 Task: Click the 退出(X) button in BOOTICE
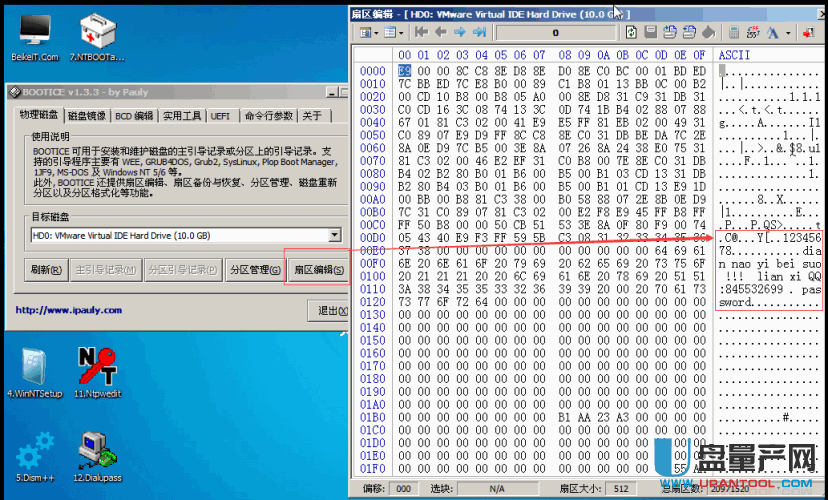(328, 310)
